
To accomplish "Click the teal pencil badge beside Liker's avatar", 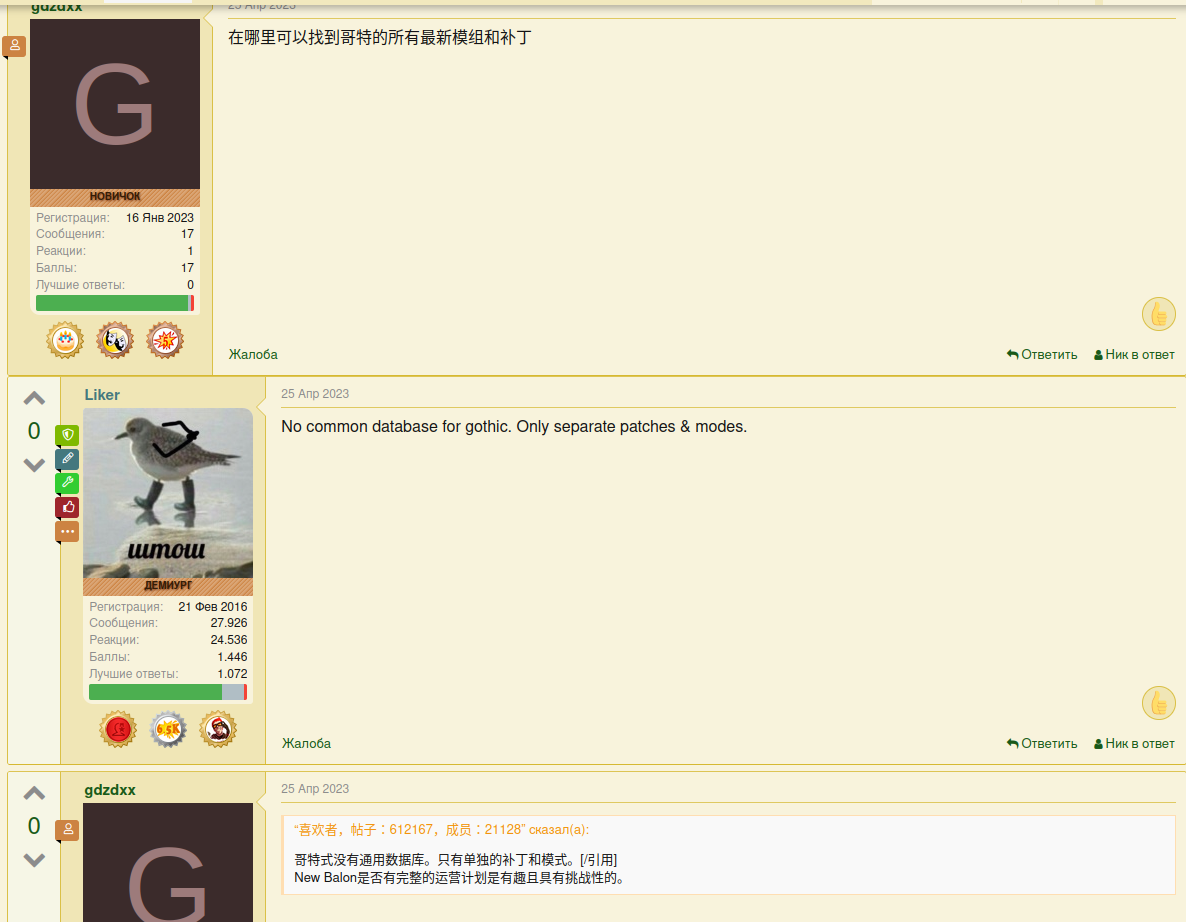I will point(67,458).
